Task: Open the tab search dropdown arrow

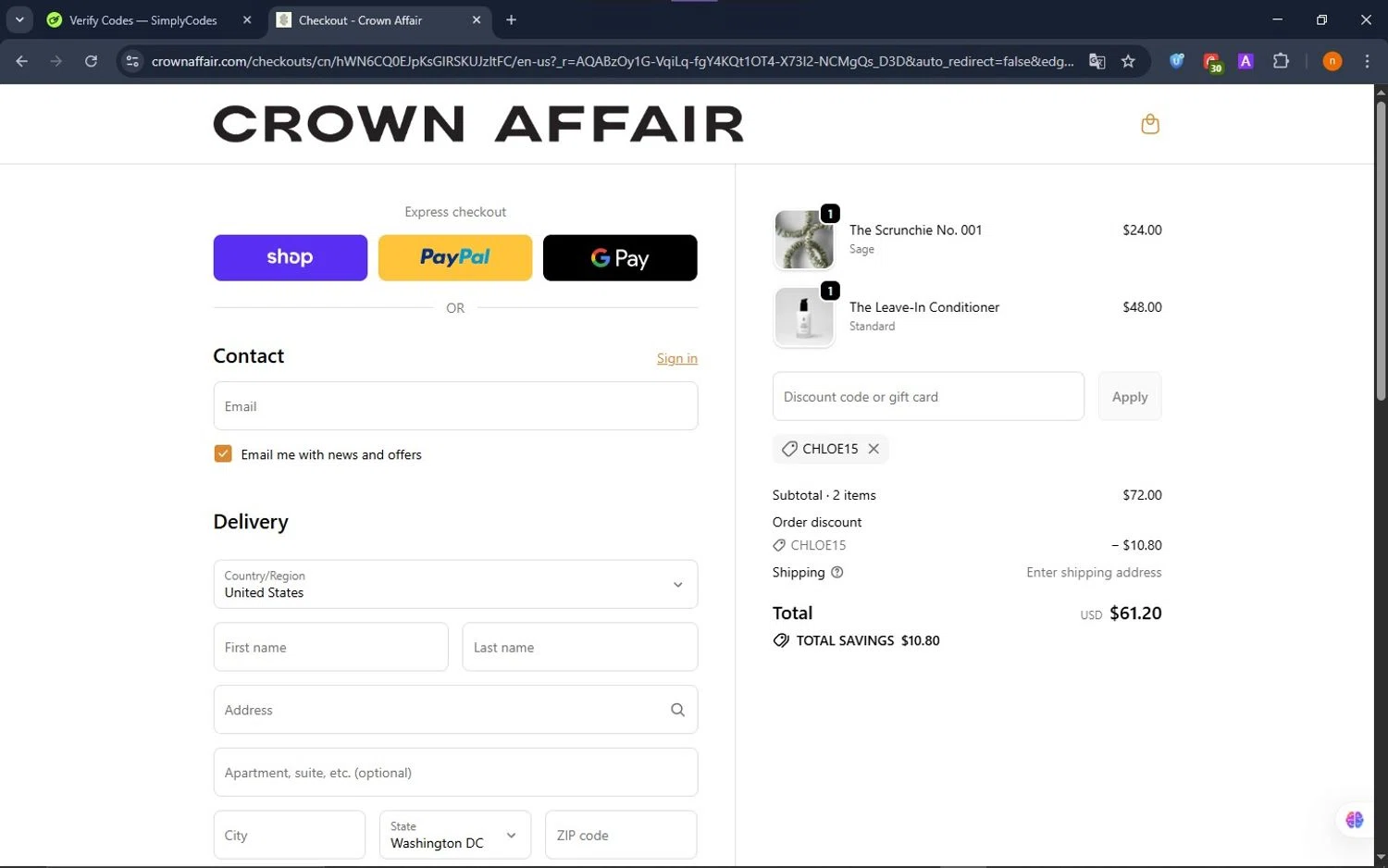Action: click(19, 19)
